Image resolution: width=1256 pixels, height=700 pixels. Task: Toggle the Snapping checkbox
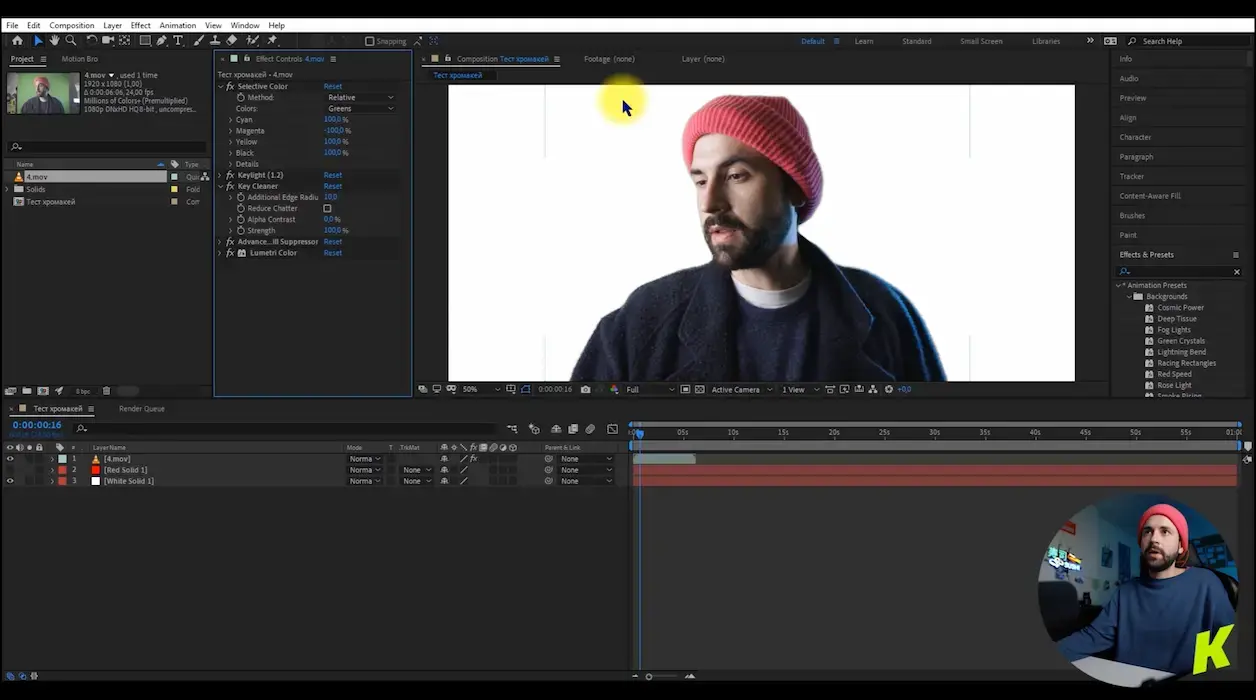(370, 41)
